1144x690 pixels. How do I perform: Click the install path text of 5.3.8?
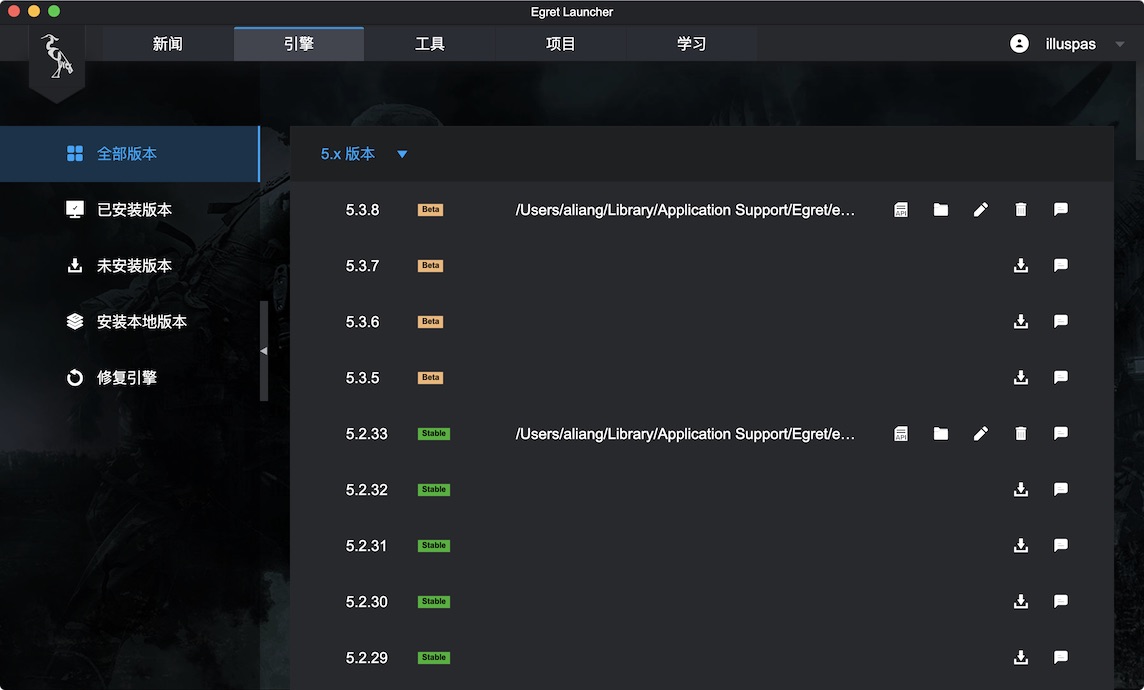pyautogui.click(x=685, y=210)
